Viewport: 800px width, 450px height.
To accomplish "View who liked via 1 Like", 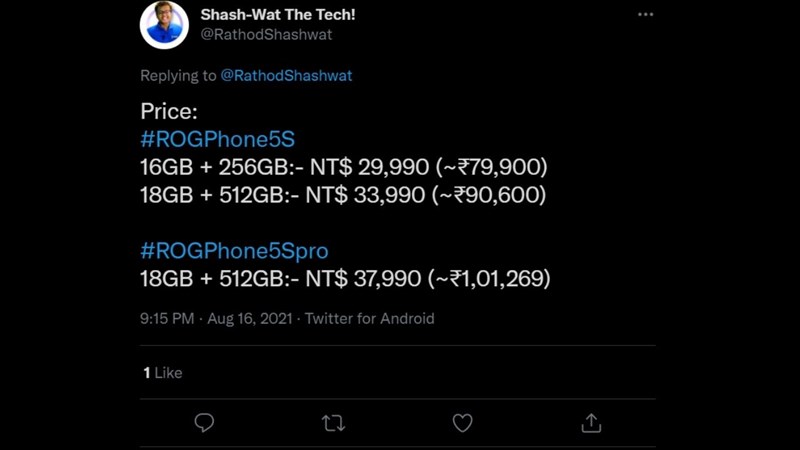I will coord(162,372).
